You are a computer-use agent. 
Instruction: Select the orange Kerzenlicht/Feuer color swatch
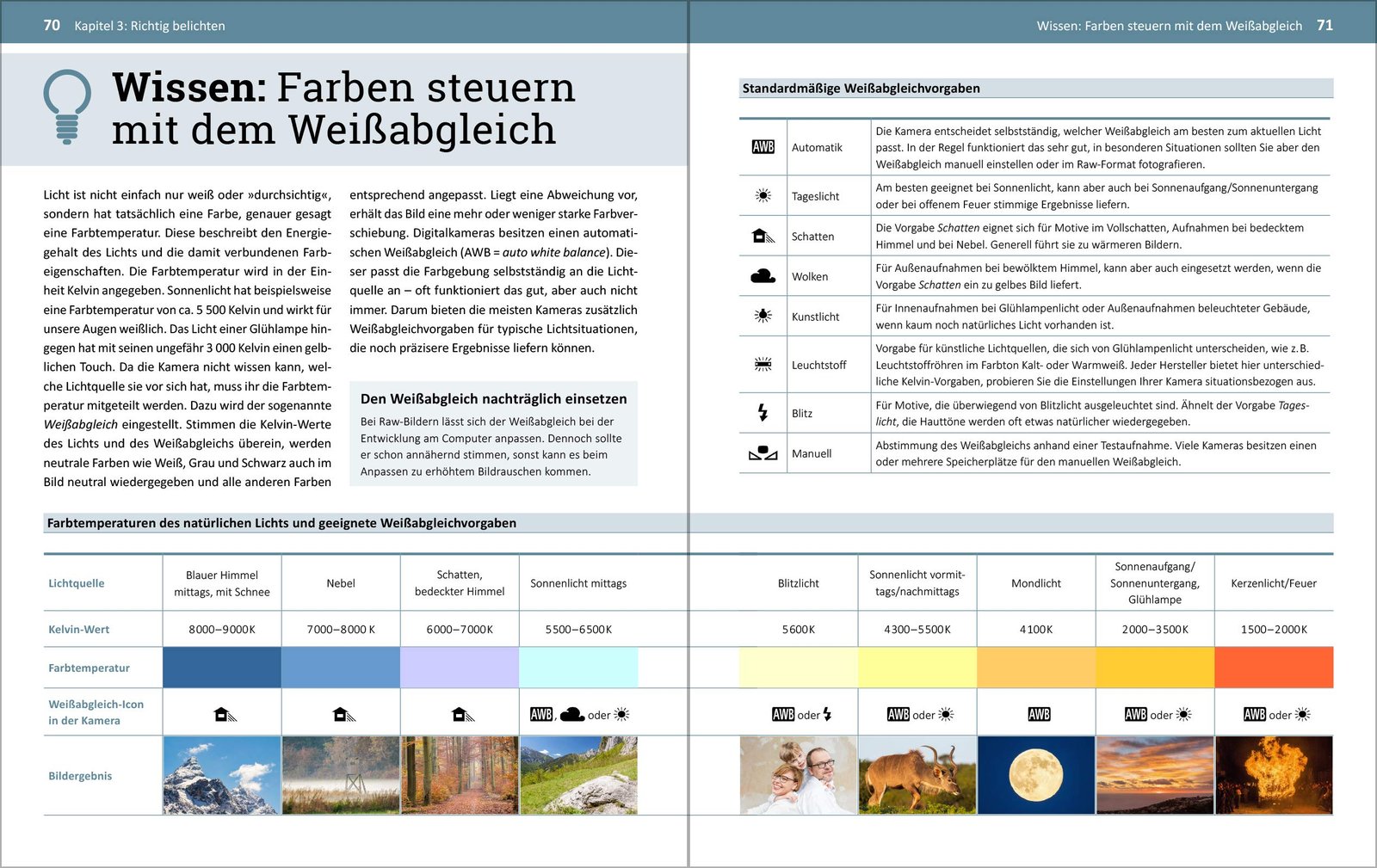click(1275, 668)
